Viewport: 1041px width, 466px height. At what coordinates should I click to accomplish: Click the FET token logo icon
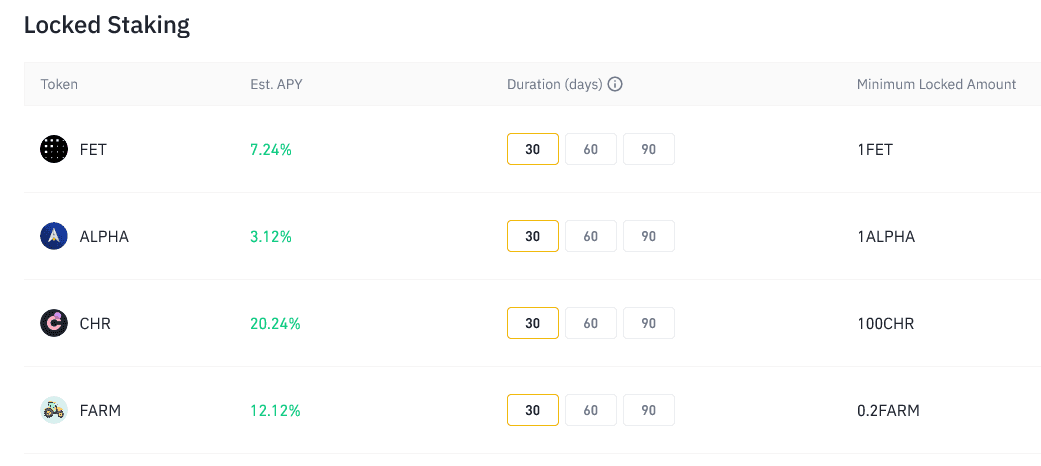click(x=54, y=149)
